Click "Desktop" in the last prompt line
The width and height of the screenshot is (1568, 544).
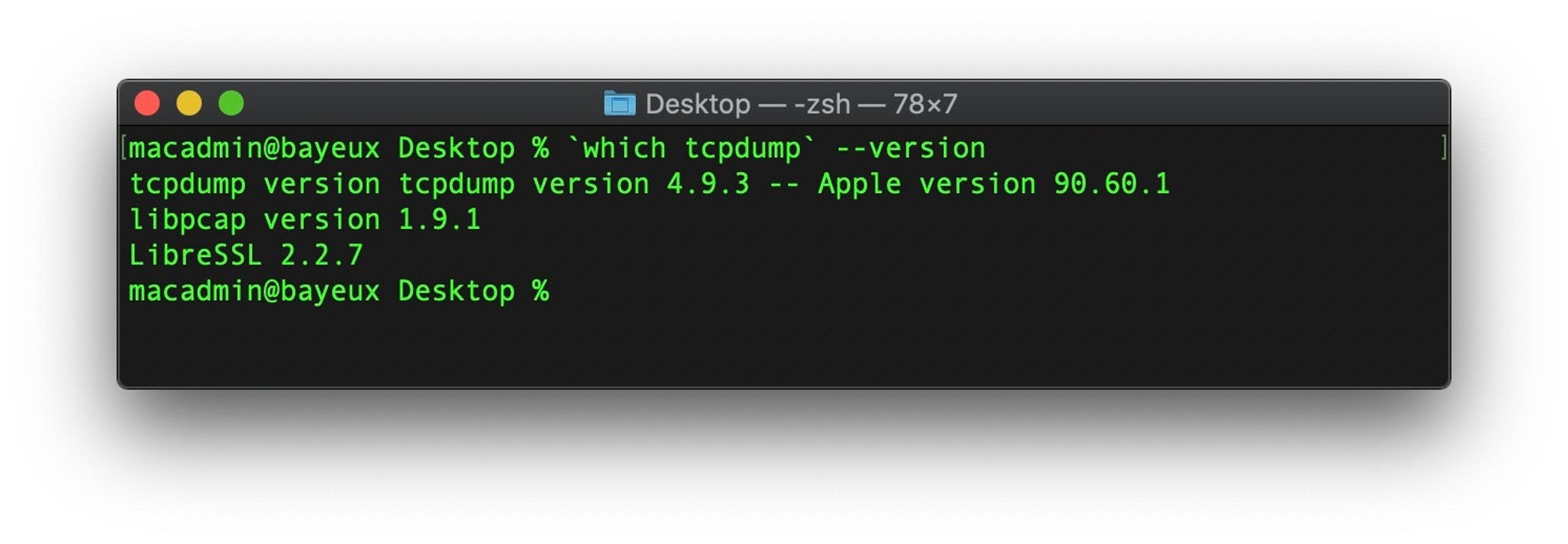456,291
